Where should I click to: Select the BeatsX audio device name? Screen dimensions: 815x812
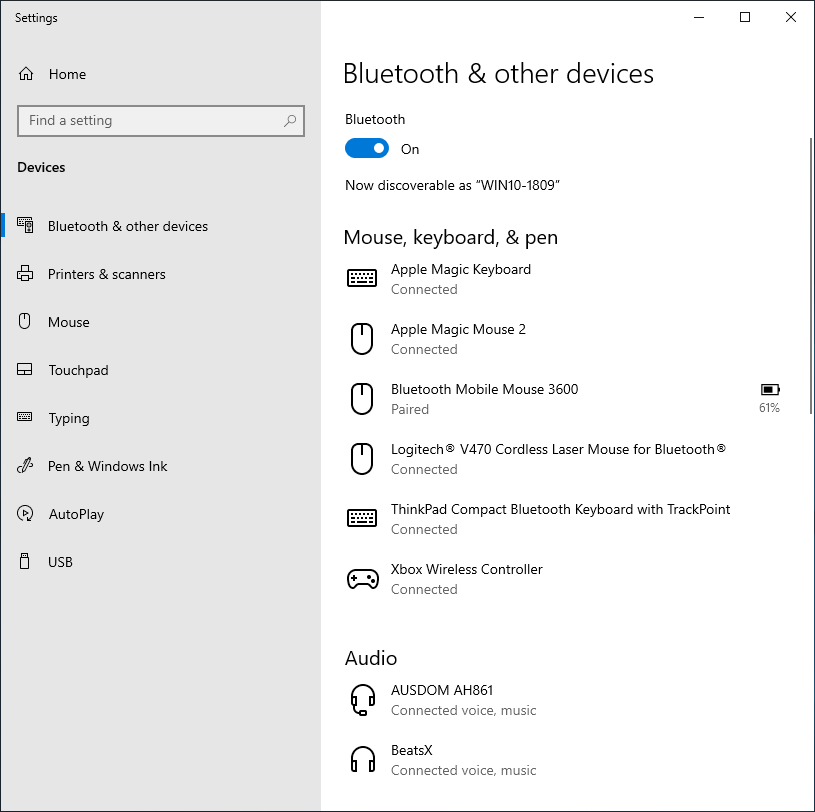tap(412, 750)
